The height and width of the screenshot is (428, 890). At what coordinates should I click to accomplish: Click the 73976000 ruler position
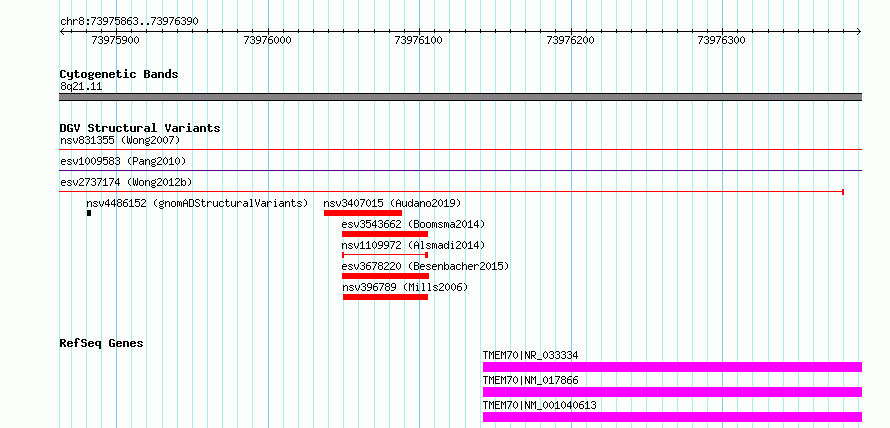coord(267,41)
